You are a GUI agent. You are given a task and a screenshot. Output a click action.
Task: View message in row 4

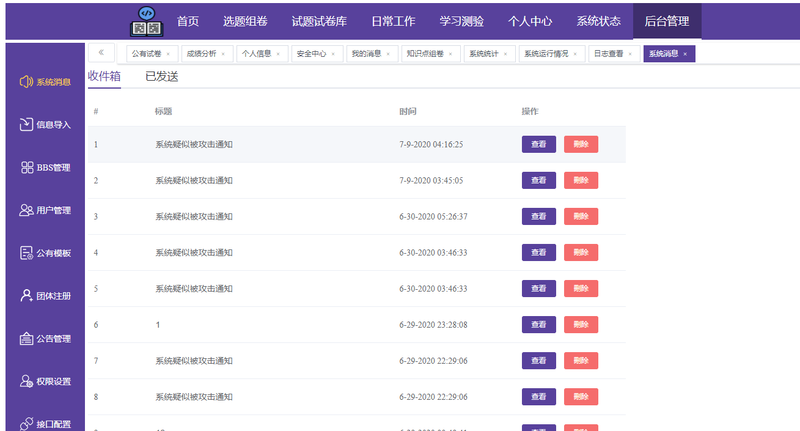(539, 252)
